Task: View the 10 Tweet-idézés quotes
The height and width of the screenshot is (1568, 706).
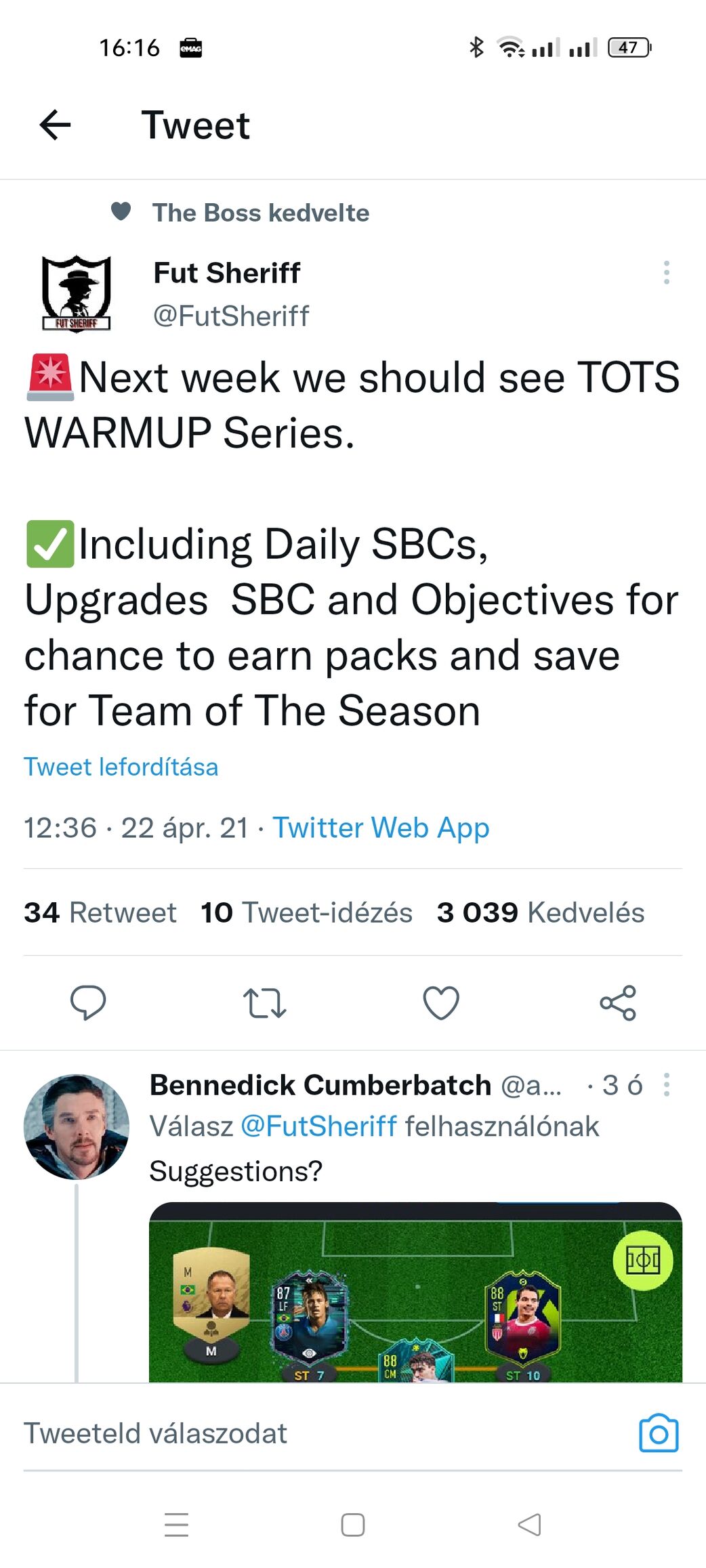Action: click(x=306, y=912)
